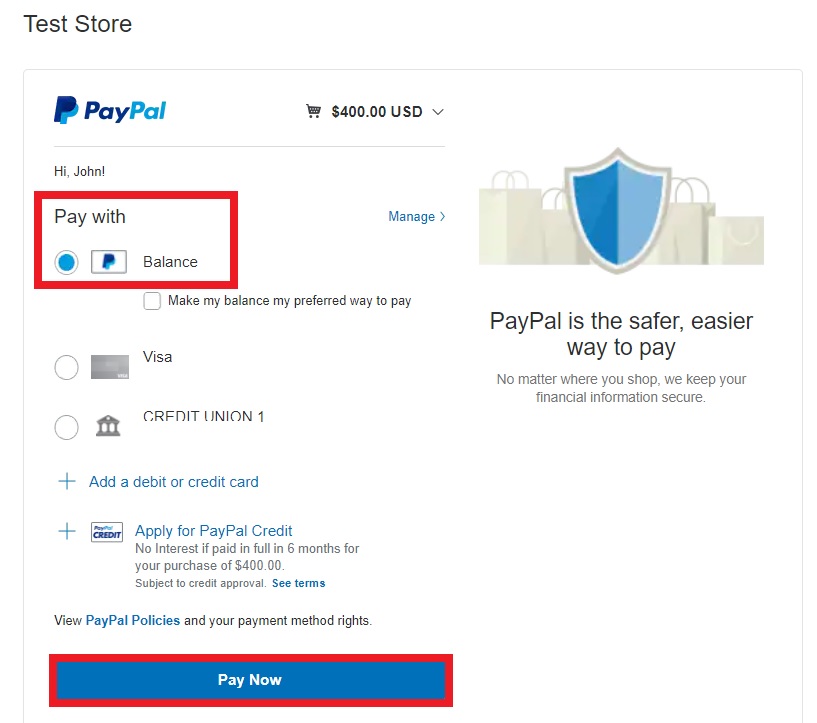The width and height of the screenshot is (817, 723).
Task: Click the shopping cart icon
Action: click(x=313, y=111)
